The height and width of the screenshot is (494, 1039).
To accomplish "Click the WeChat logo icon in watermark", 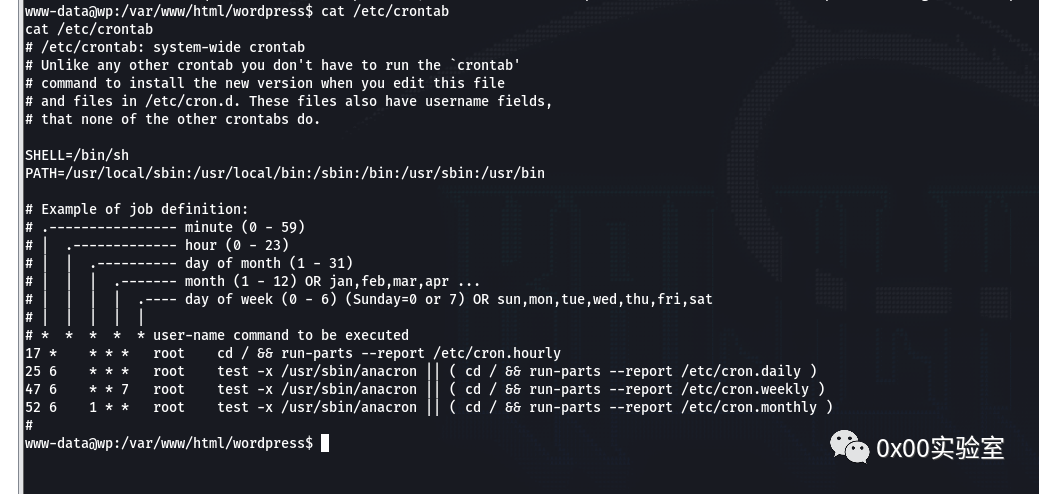I will (x=849, y=446).
